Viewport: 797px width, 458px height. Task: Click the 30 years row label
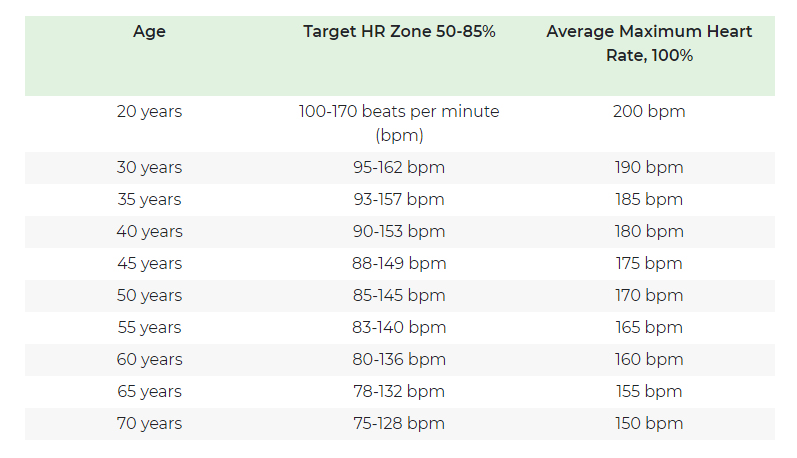click(x=149, y=168)
